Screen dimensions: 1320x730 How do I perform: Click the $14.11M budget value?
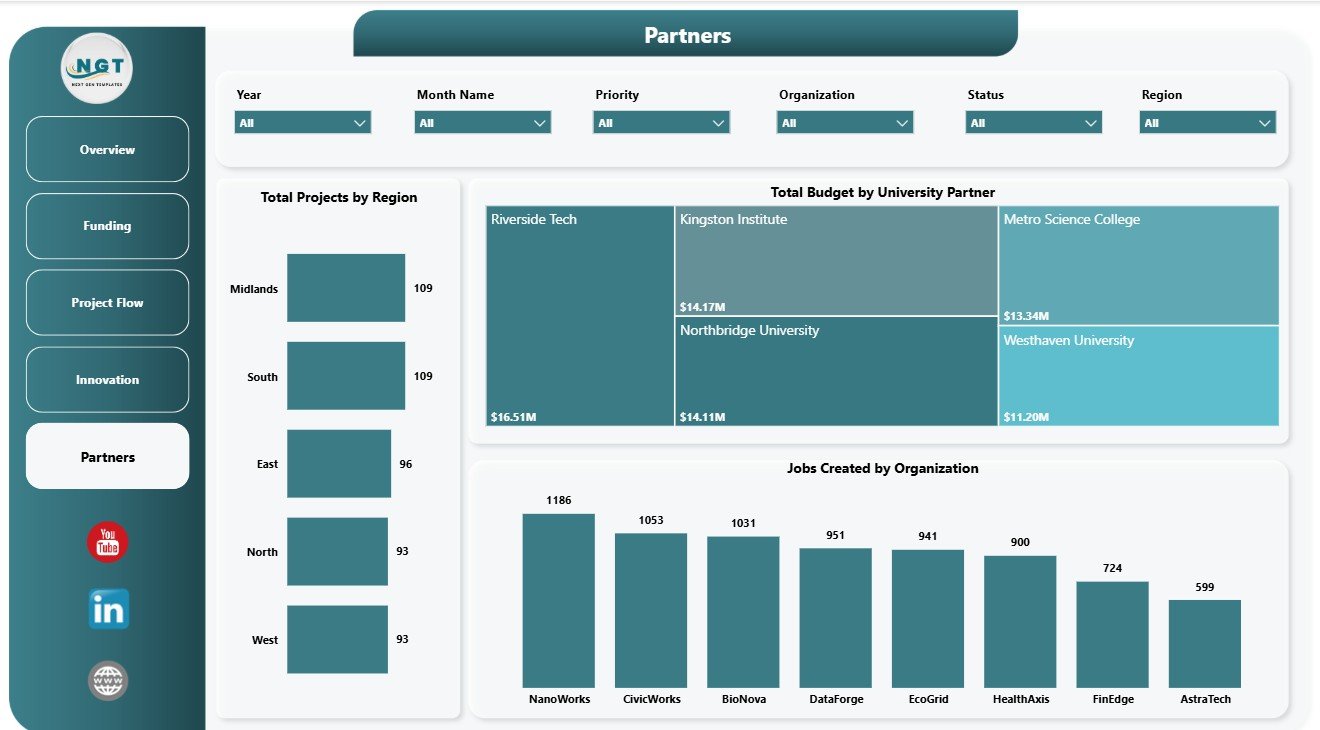pyautogui.click(x=702, y=417)
